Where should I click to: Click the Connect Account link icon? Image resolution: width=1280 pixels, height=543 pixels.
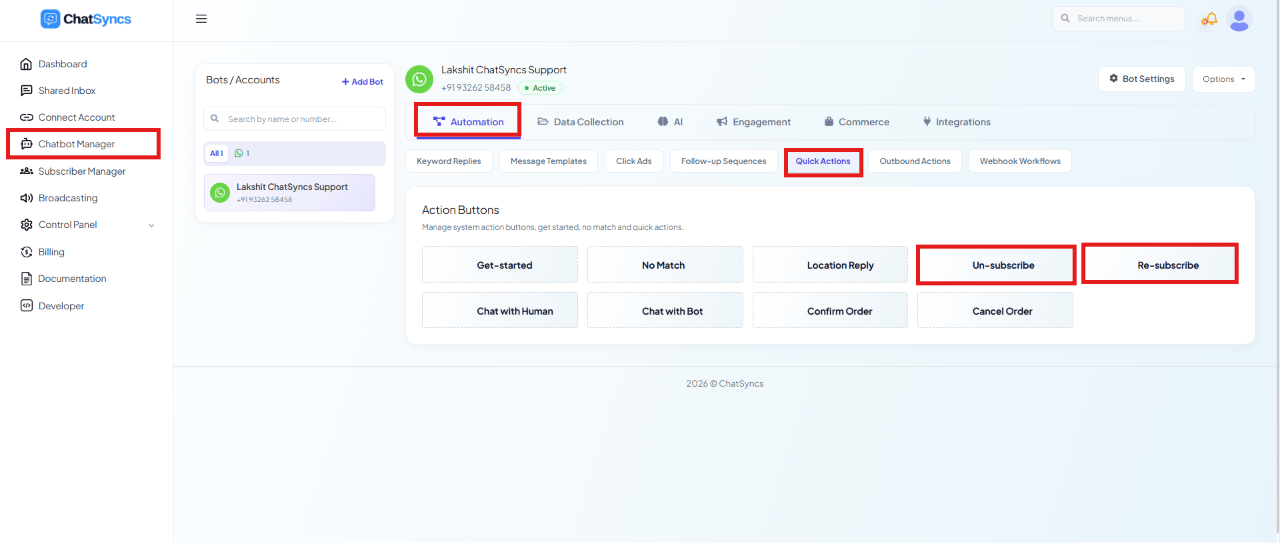27,118
